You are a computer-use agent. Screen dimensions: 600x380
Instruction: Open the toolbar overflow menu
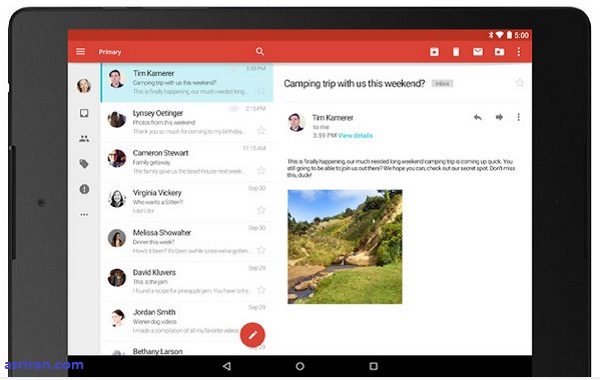pyautogui.click(x=518, y=52)
